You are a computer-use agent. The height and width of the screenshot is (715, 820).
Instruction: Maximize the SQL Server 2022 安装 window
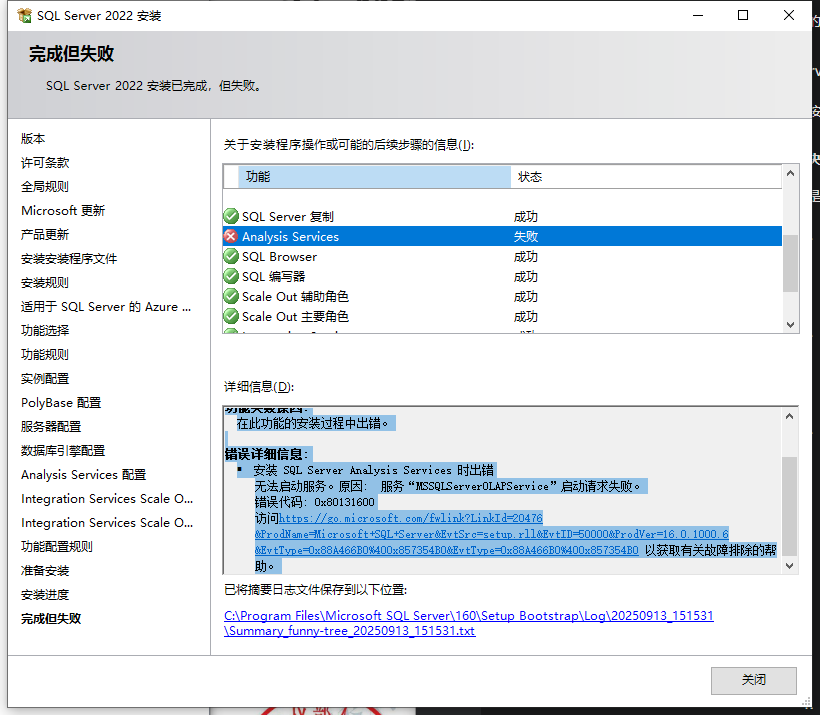click(743, 16)
